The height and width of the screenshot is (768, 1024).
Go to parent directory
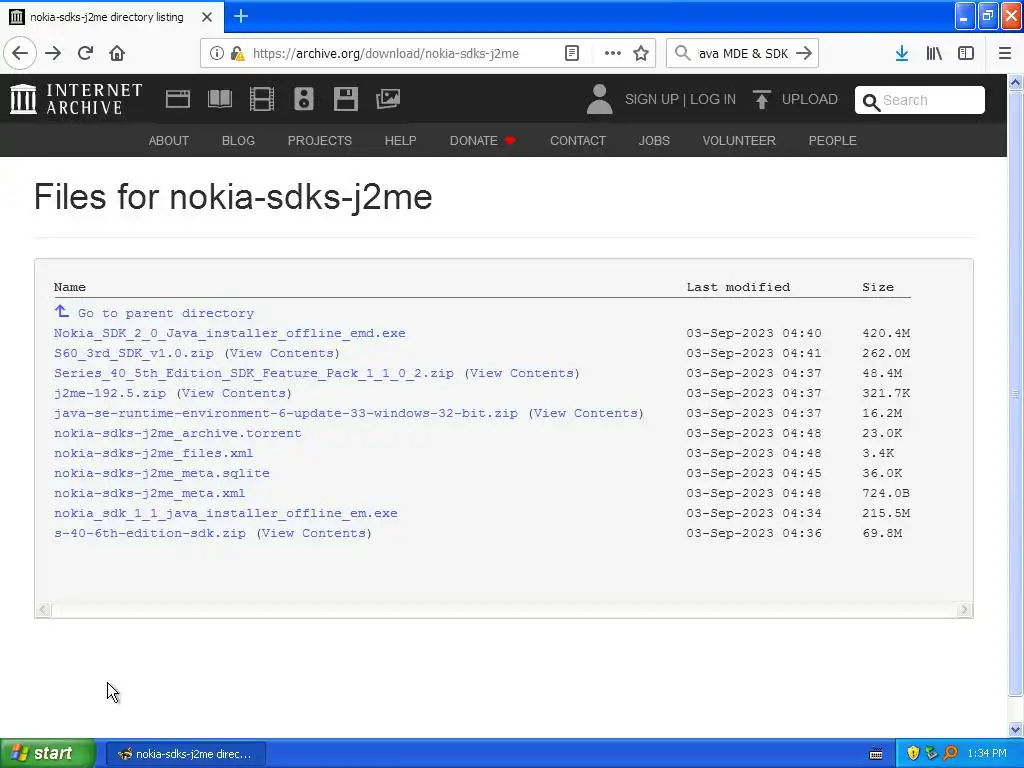154,313
